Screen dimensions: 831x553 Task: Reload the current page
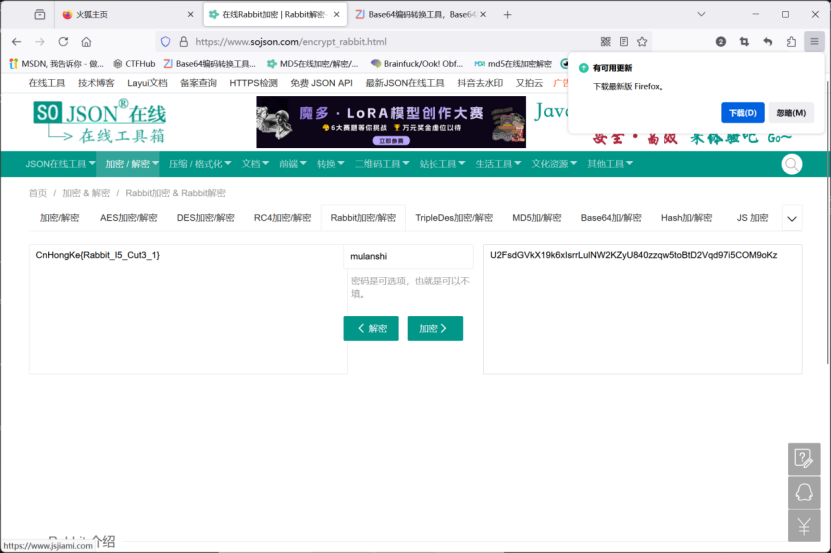(63, 42)
